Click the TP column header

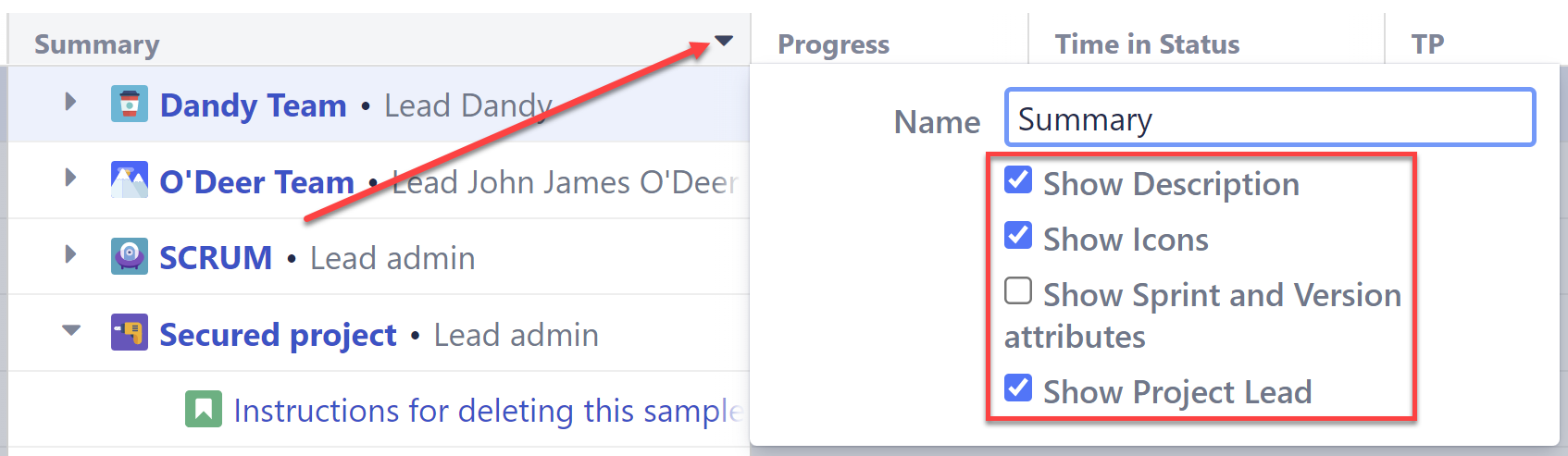click(x=1427, y=44)
